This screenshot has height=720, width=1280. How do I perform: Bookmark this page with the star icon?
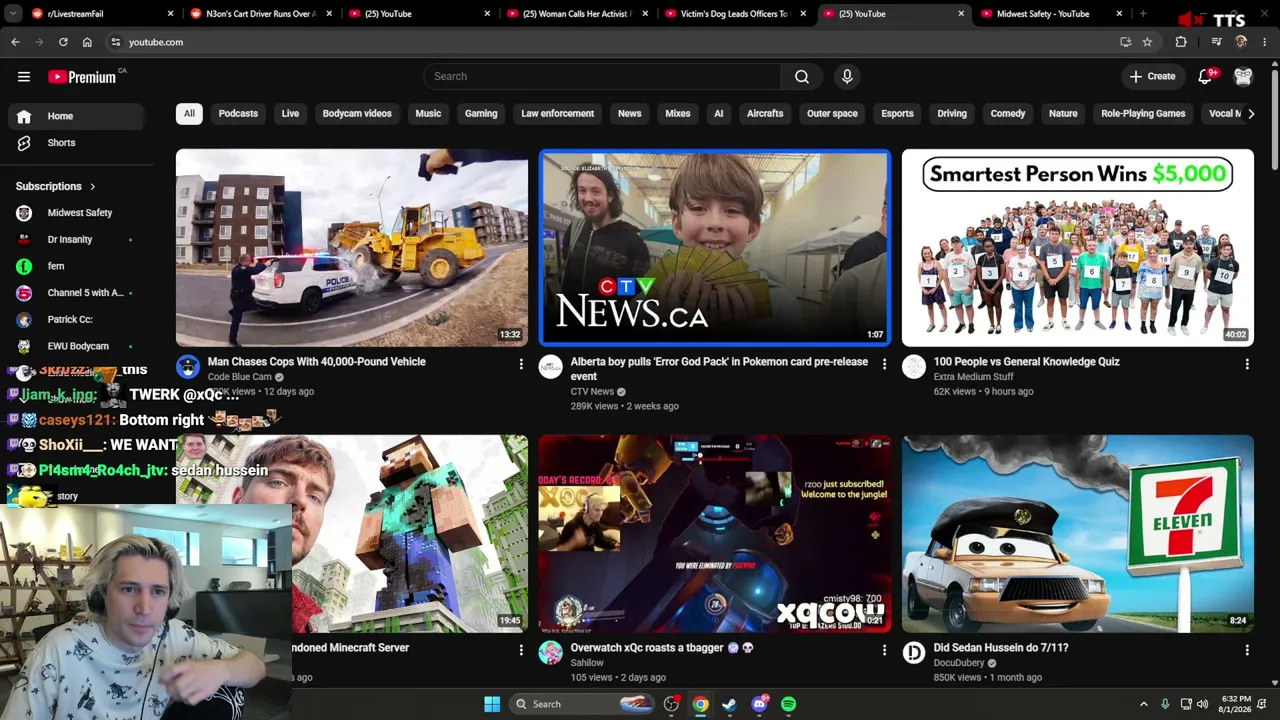[1147, 42]
